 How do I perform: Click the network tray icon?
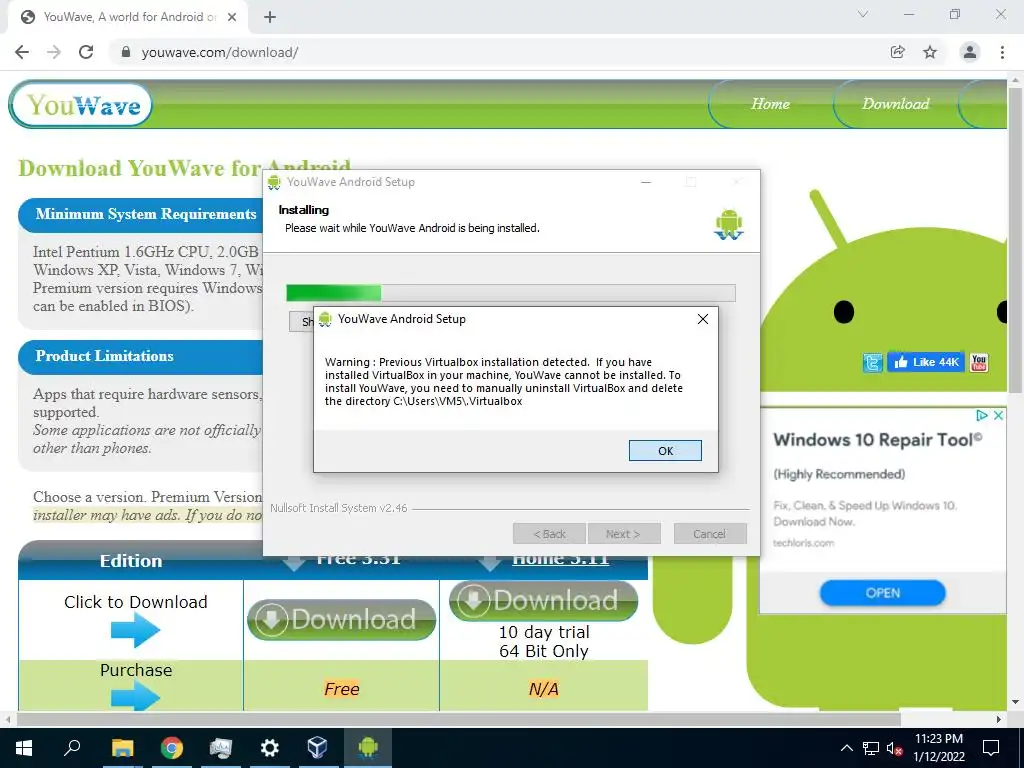pyautogui.click(x=871, y=748)
